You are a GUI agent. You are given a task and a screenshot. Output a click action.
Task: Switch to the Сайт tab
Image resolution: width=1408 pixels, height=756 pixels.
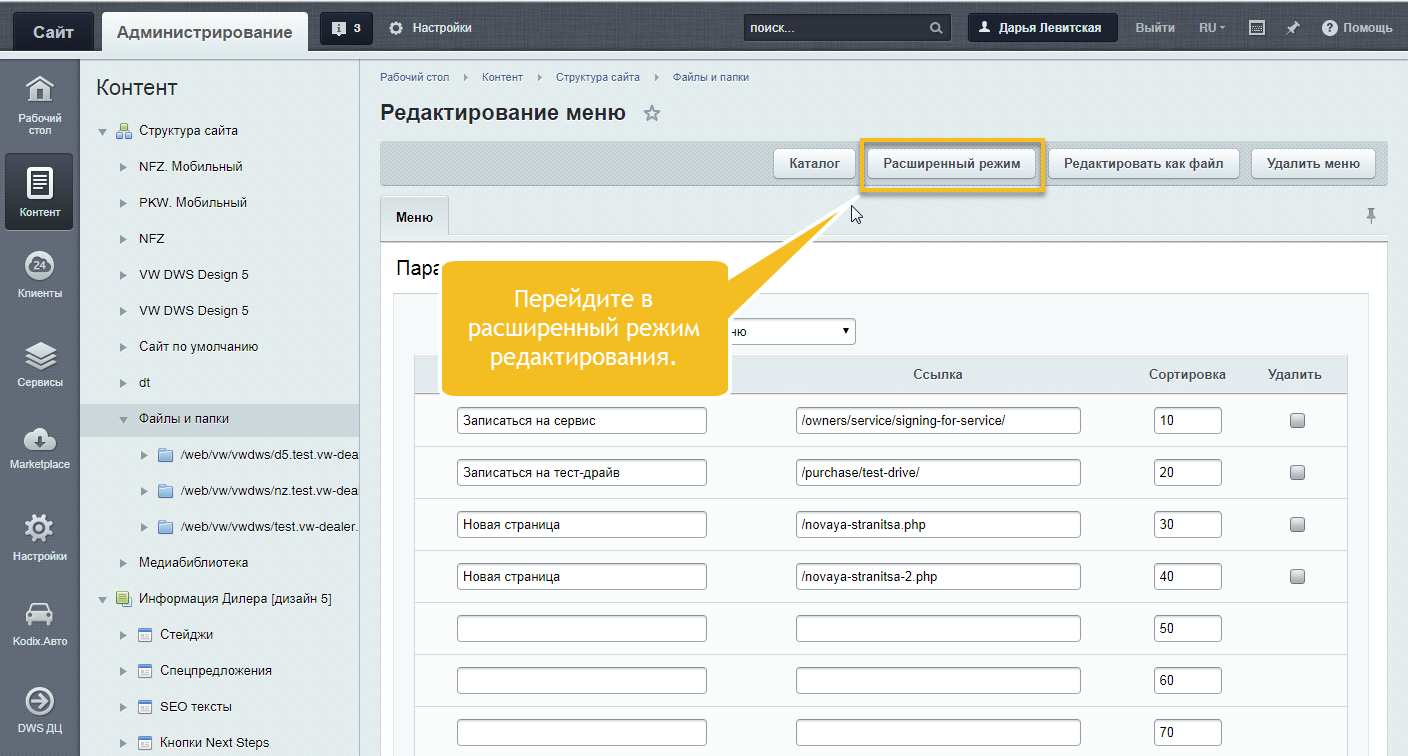[x=53, y=32]
